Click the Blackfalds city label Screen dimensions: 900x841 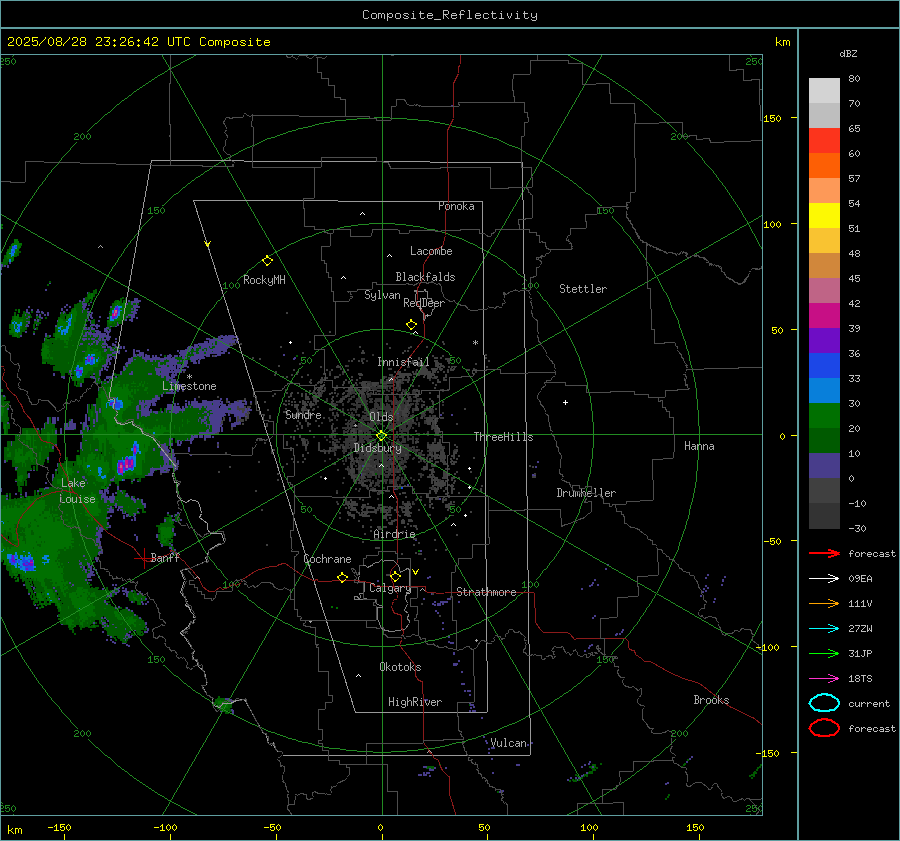[x=425, y=277]
